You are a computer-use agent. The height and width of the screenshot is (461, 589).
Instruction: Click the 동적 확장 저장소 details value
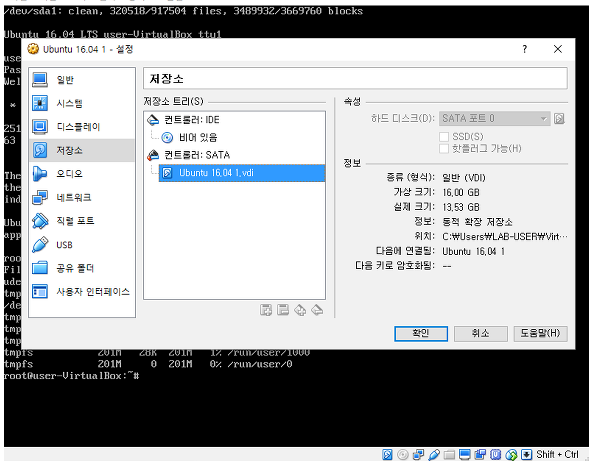pyautogui.click(x=477, y=222)
